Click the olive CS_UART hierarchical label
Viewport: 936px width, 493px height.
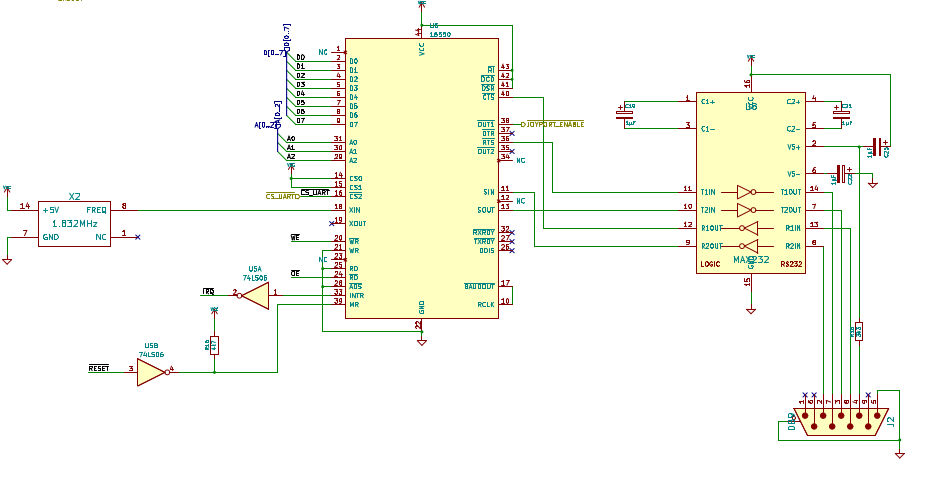coord(282,196)
